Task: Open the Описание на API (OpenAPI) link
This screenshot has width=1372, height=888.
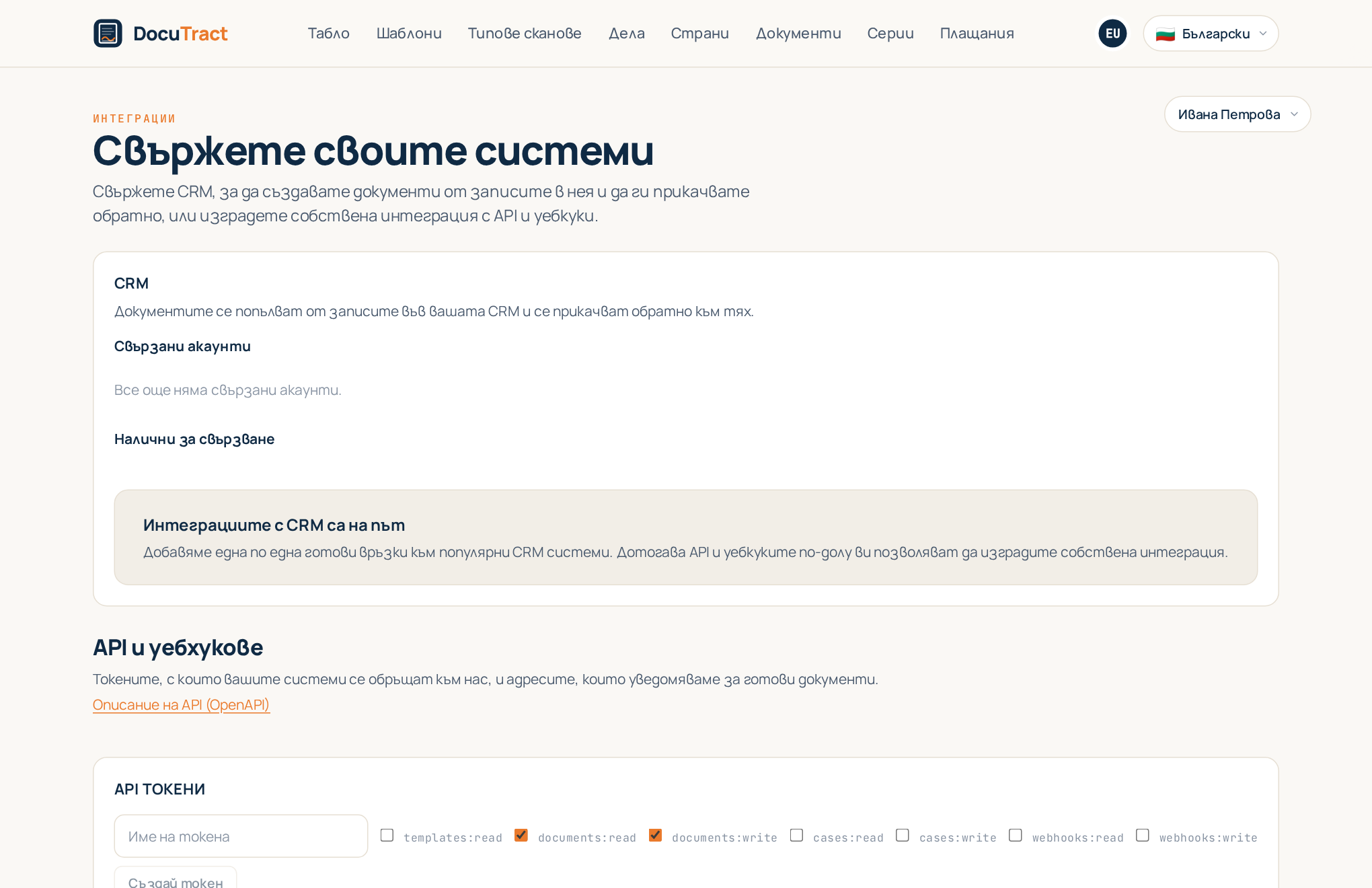Action: point(181,704)
